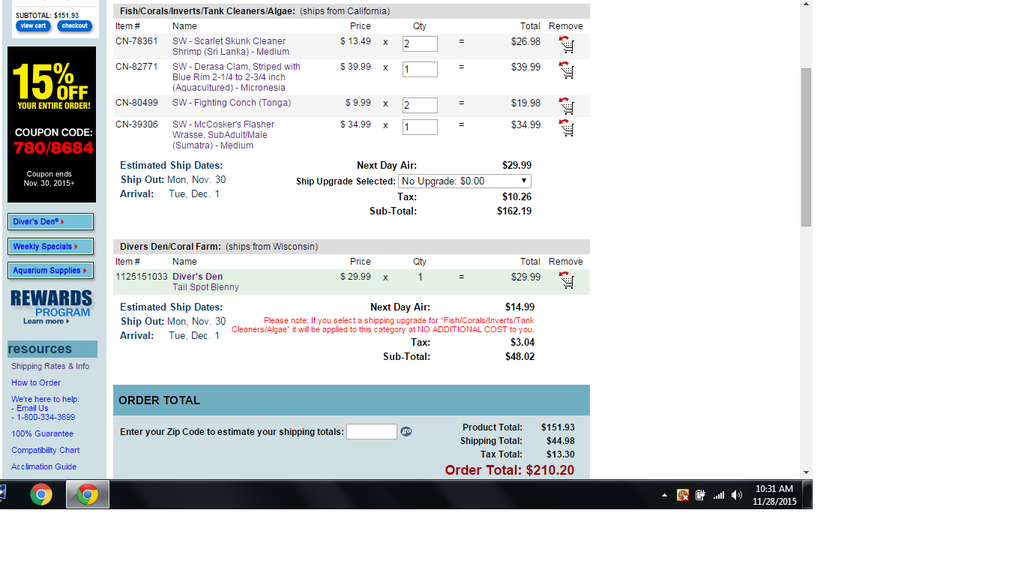Image resolution: width=1024 pixels, height=576 pixels.
Task: Check network signal icon in system tray
Action: (718, 496)
